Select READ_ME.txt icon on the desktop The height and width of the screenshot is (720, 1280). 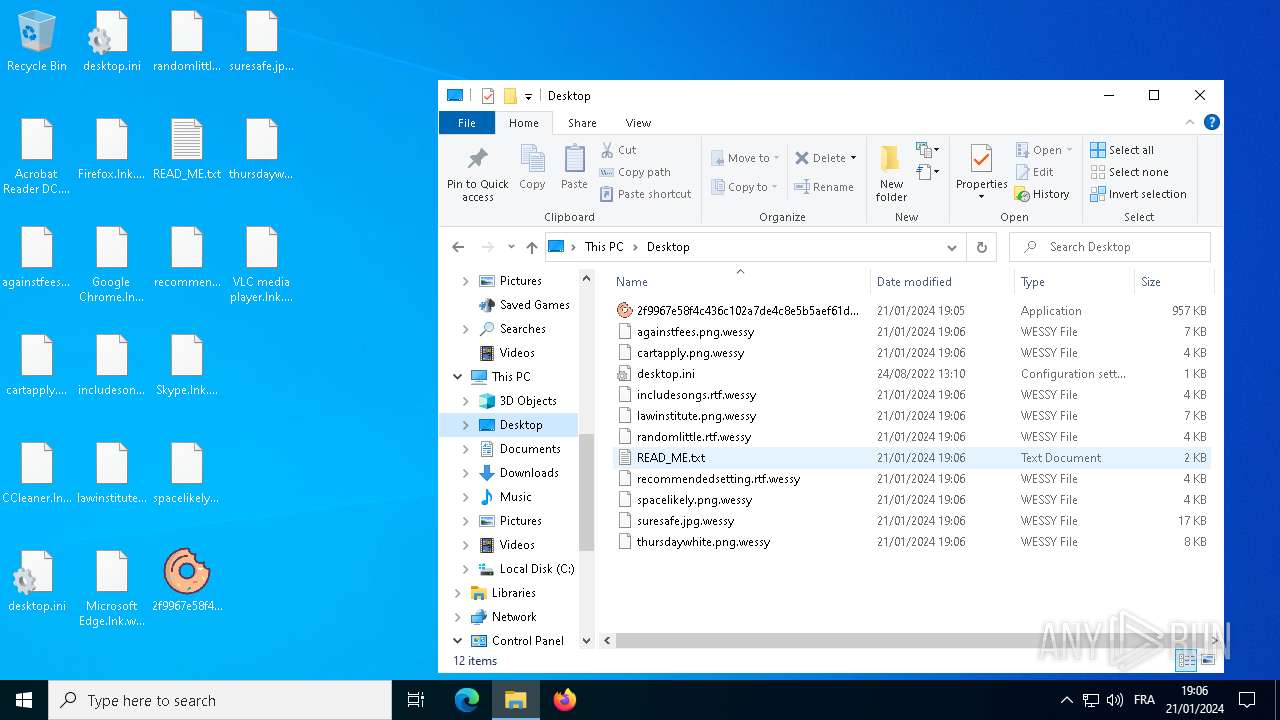(187, 150)
